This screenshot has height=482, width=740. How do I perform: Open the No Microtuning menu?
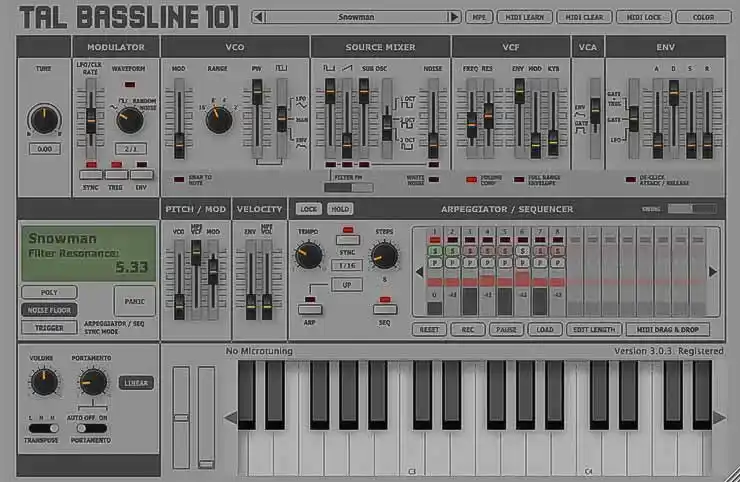(x=259, y=351)
